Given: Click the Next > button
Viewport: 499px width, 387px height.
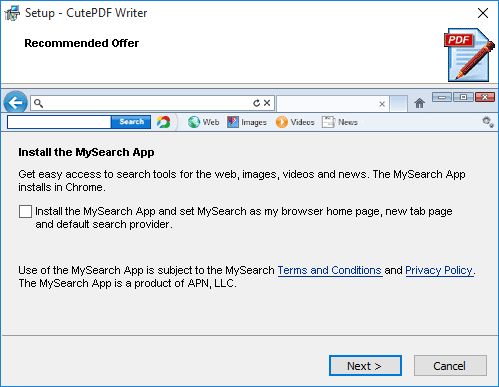Looking at the screenshot, I should [x=365, y=366].
